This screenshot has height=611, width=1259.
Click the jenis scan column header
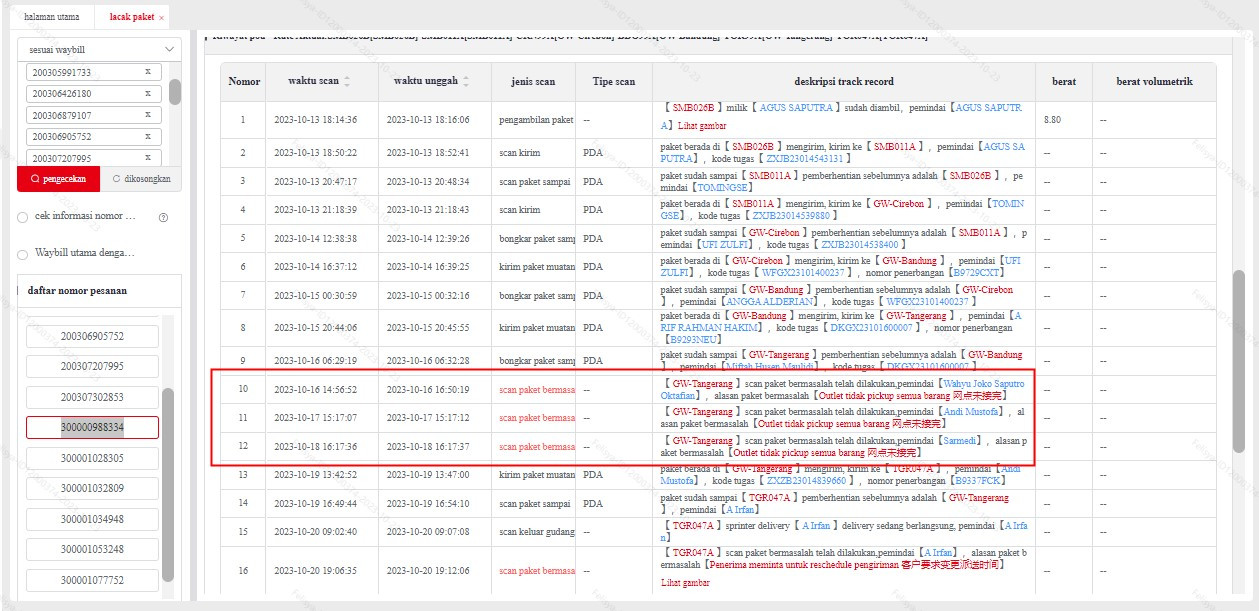(x=533, y=81)
